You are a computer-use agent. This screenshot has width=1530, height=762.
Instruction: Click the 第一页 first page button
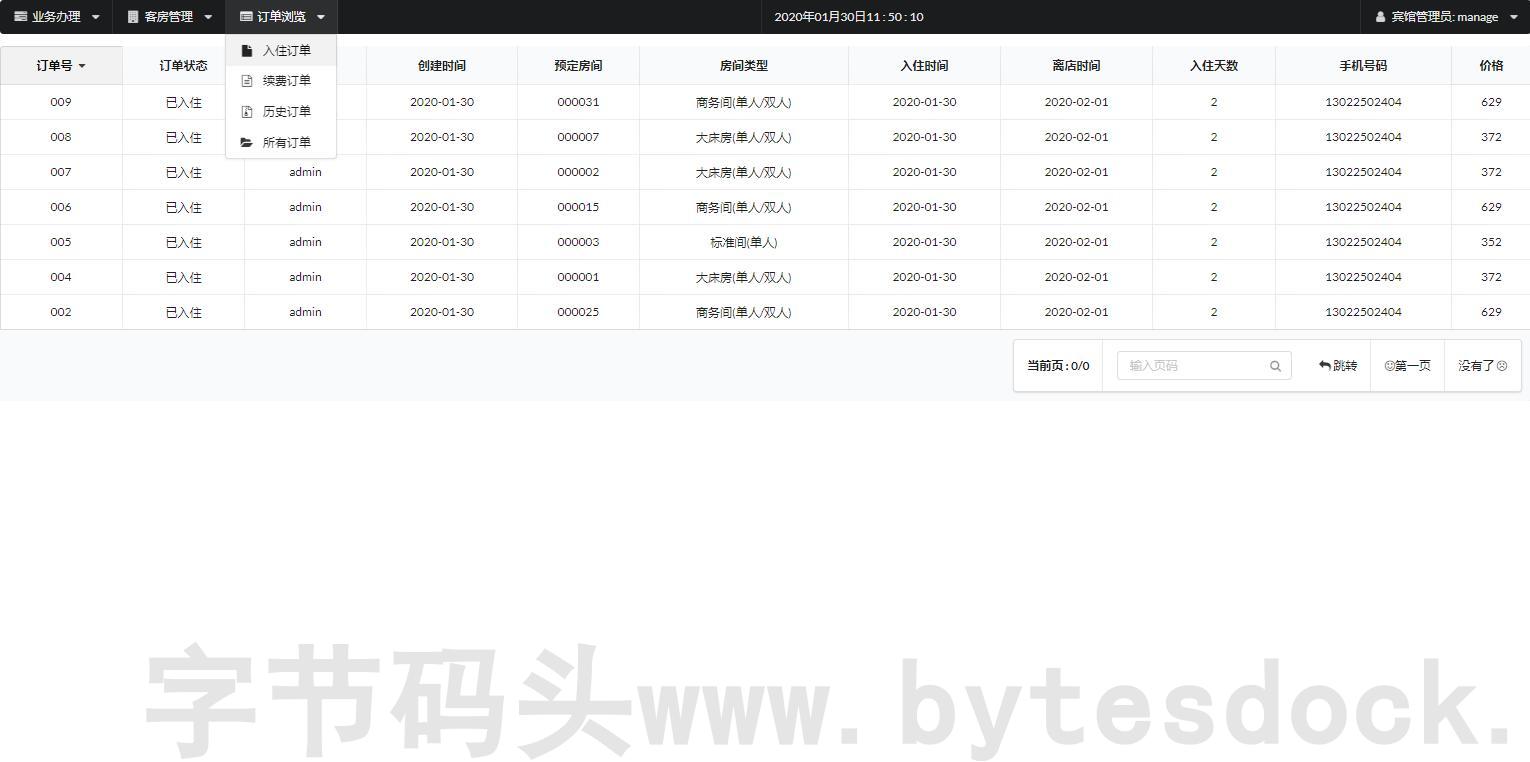tap(1407, 365)
